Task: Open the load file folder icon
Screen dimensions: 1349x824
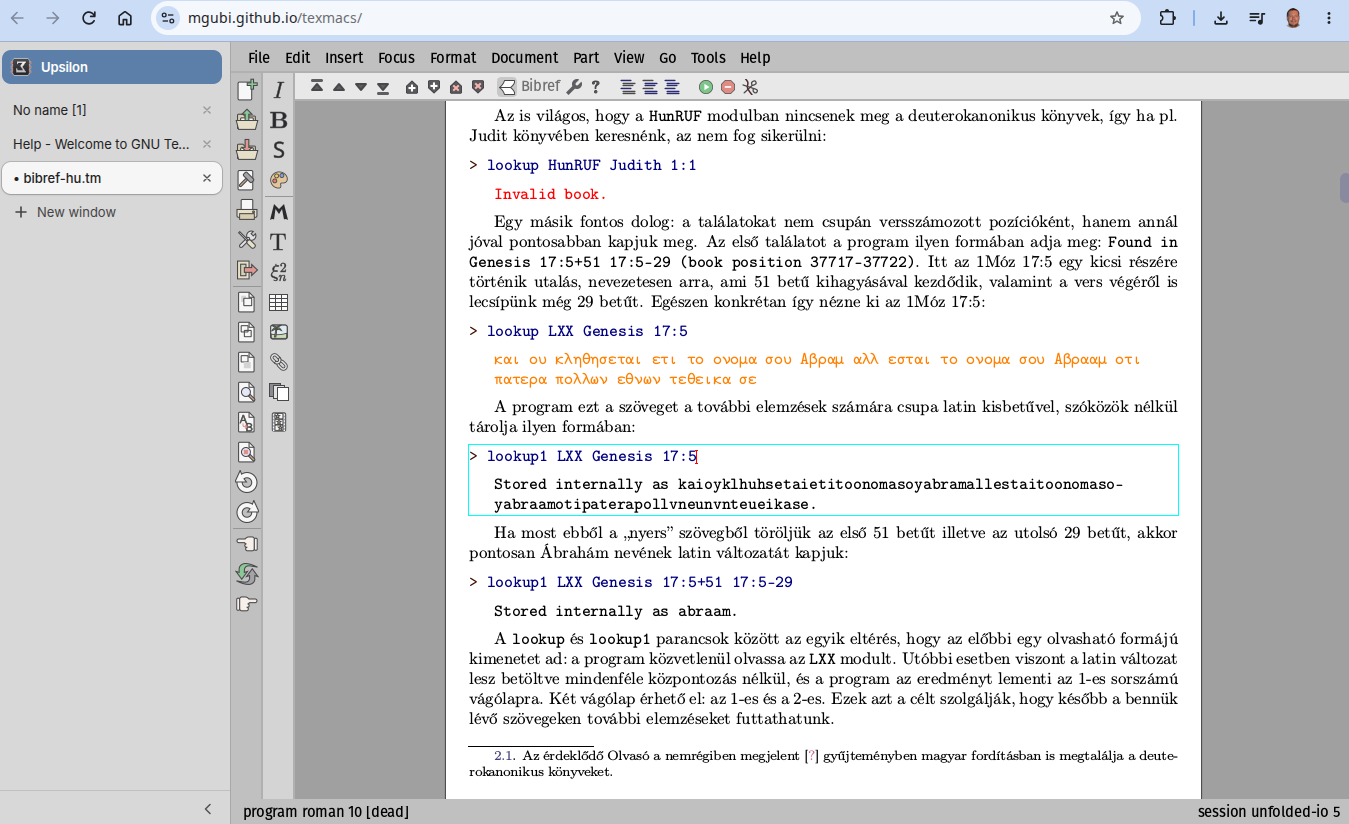Action: (x=247, y=120)
